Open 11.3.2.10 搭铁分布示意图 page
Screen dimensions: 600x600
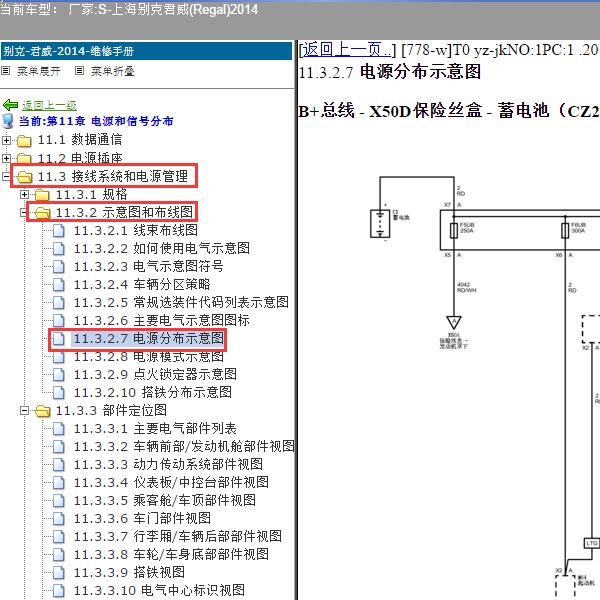(153, 392)
